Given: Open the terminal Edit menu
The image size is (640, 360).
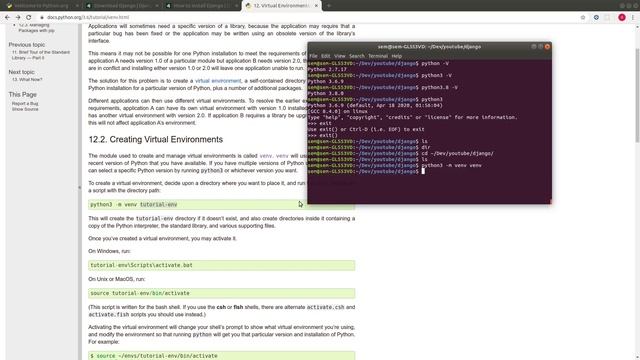Looking at the screenshot, I should point(325,56).
